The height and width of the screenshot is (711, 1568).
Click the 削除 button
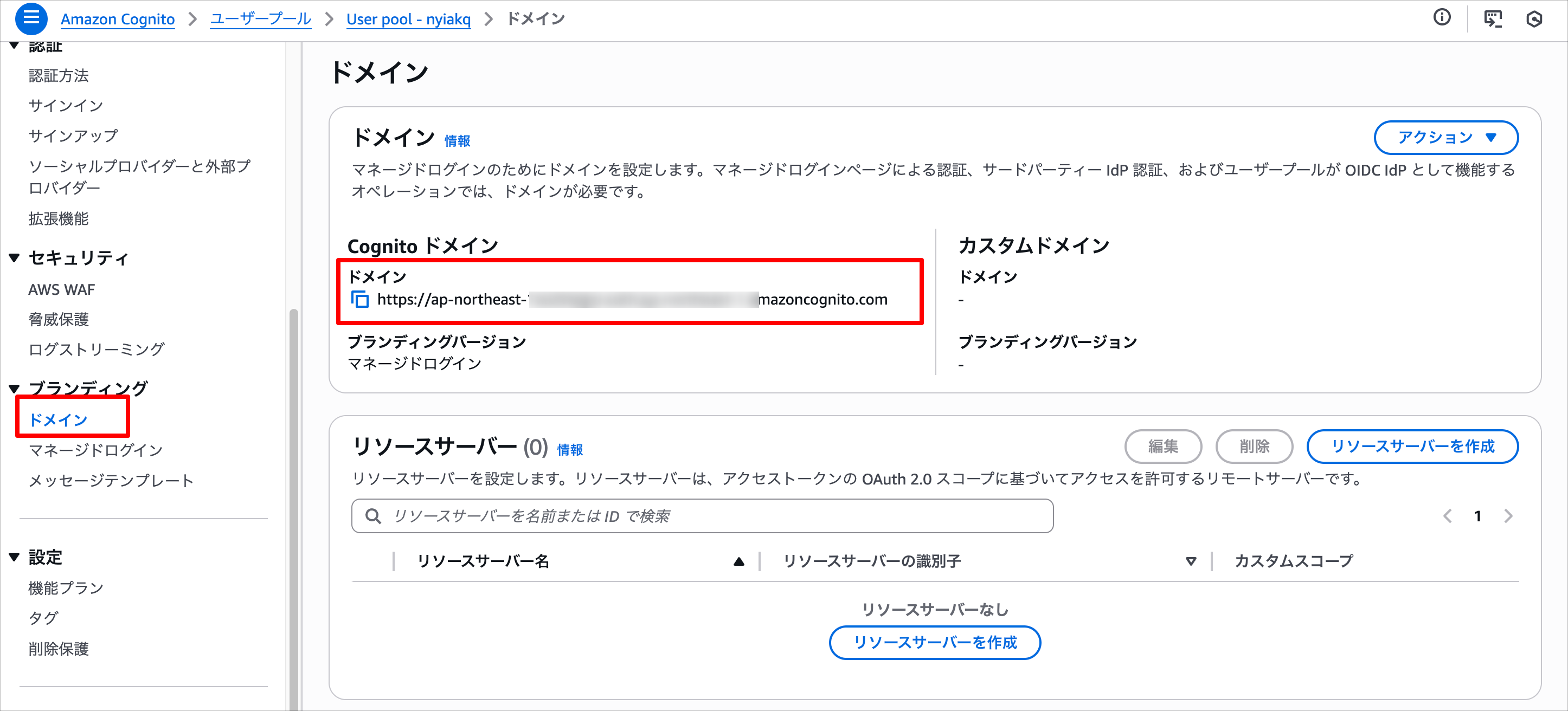point(1254,447)
